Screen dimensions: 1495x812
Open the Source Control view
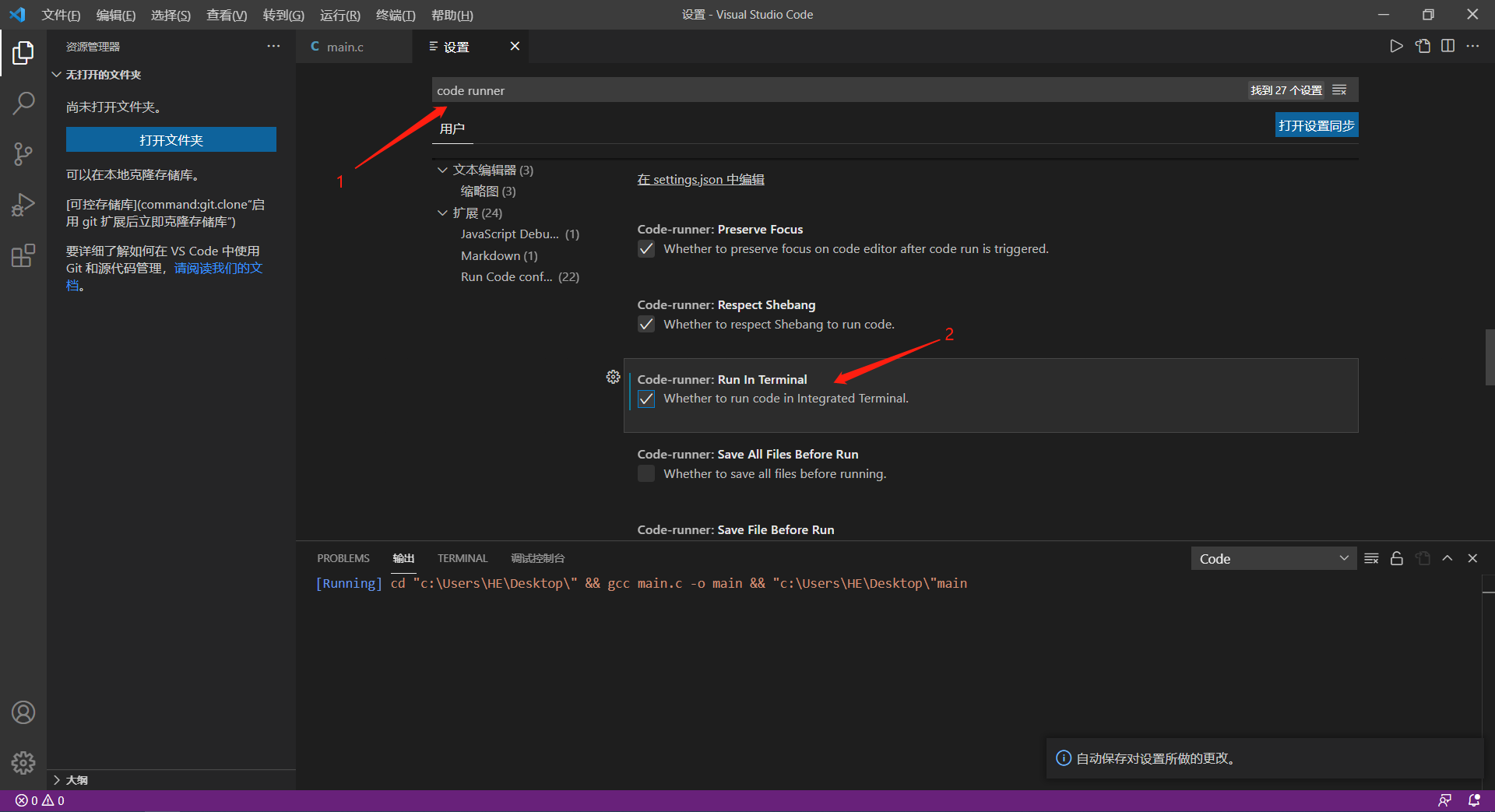[x=24, y=153]
